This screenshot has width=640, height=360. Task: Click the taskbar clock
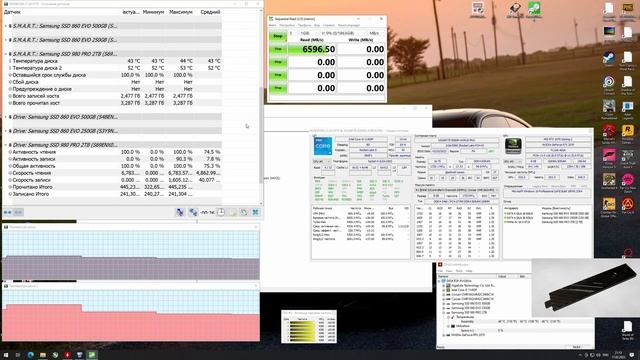tap(618, 355)
